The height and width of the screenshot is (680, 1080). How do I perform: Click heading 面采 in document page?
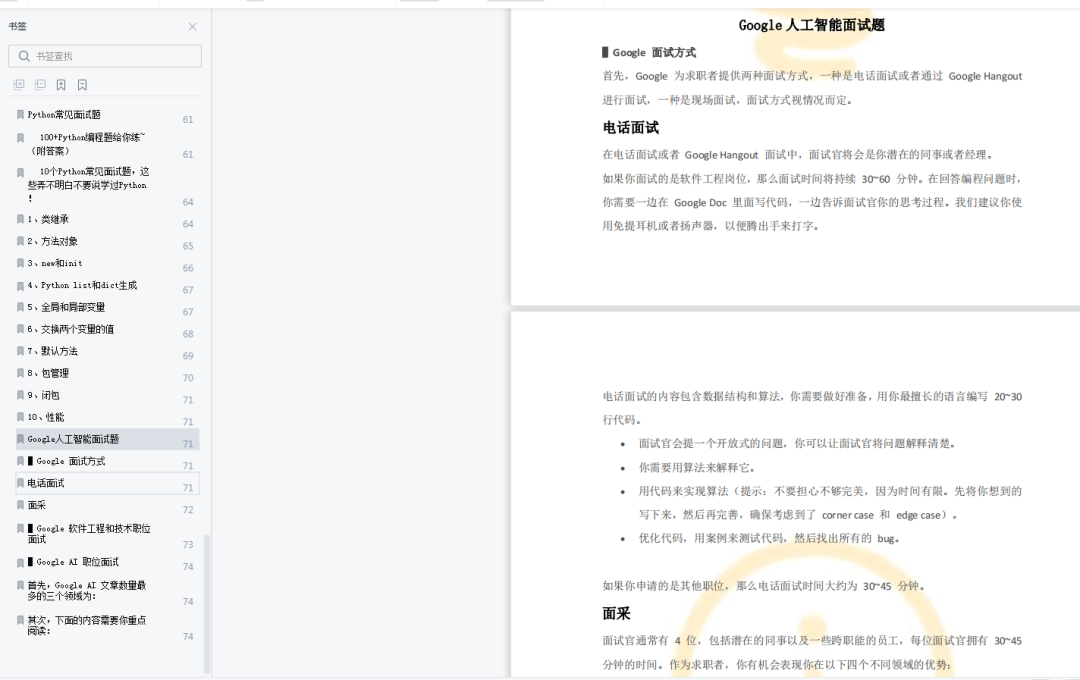[x=616, y=613]
